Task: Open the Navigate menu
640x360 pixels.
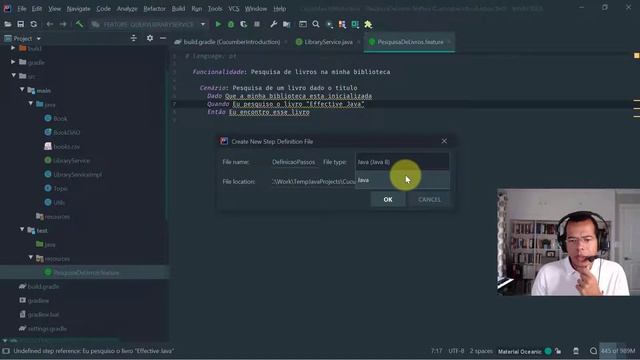Action: point(78,9)
